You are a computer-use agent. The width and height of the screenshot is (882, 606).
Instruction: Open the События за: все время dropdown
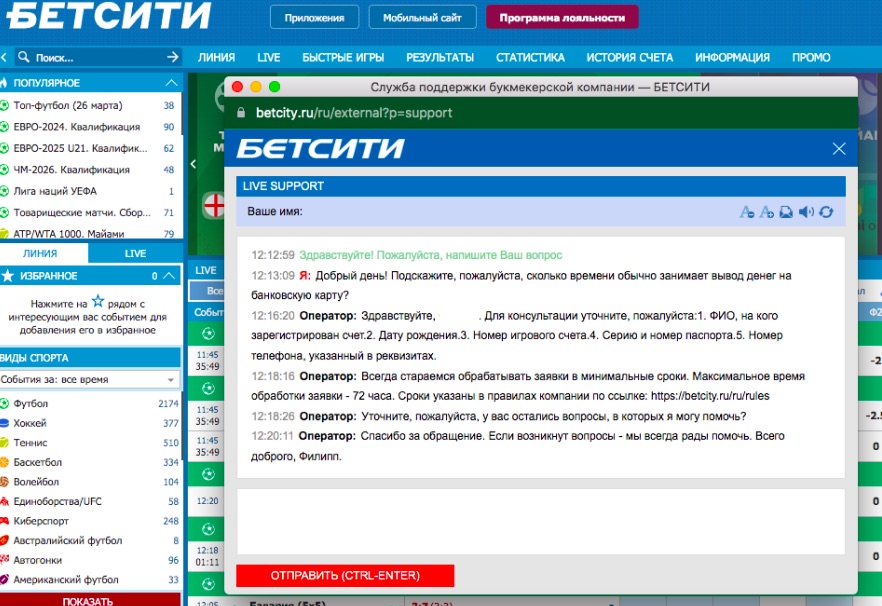tap(89, 379)
